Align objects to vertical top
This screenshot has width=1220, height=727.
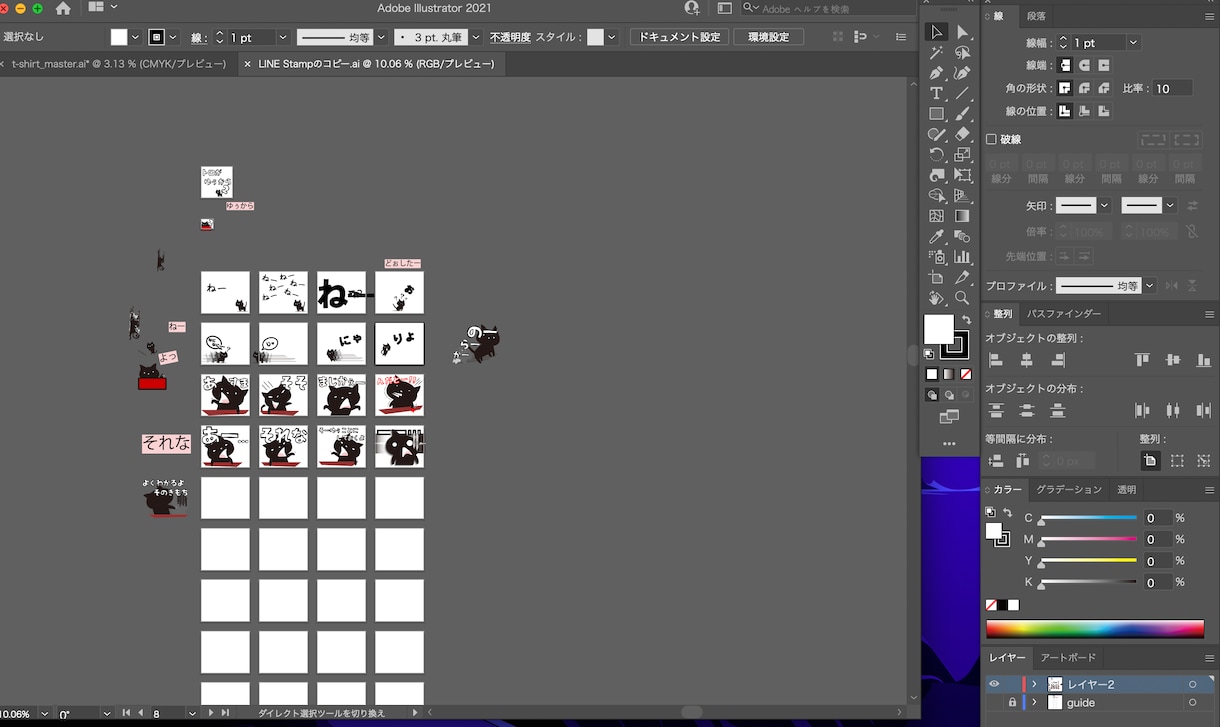click(x=1142, y=360)
